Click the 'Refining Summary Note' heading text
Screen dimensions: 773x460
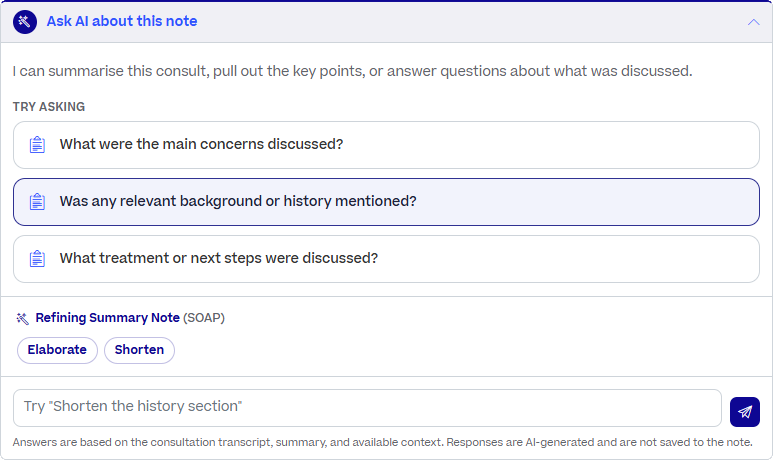tap(107, 318)
